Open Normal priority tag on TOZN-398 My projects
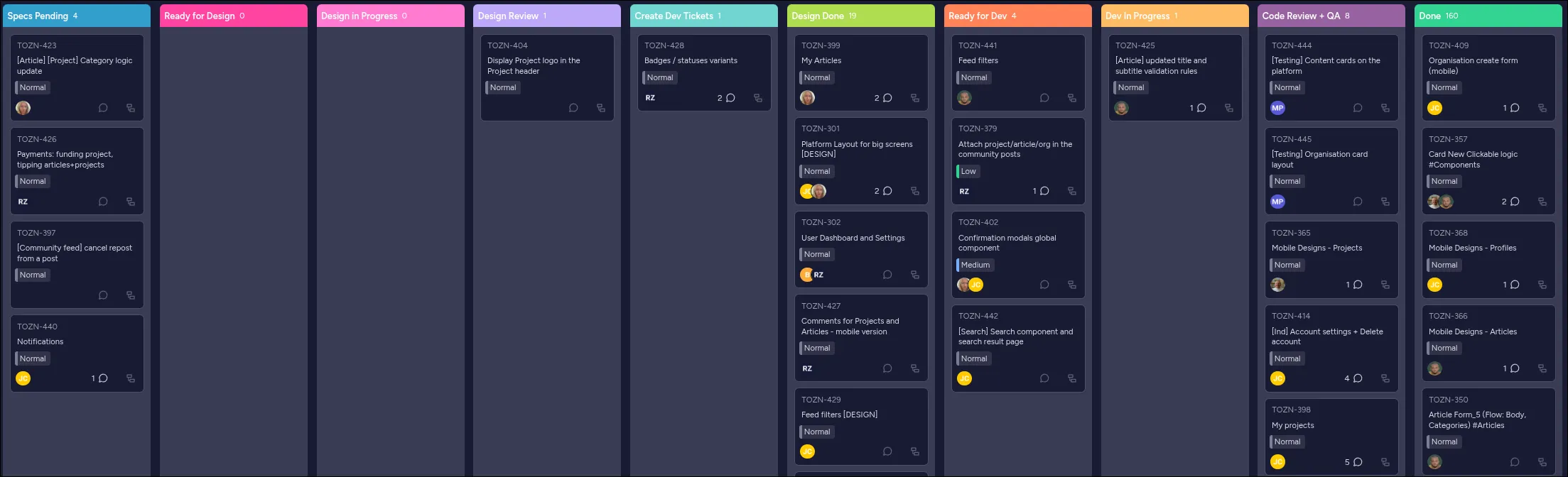Viewport: 1568px width, 477px height. (x=1287, y=442)
